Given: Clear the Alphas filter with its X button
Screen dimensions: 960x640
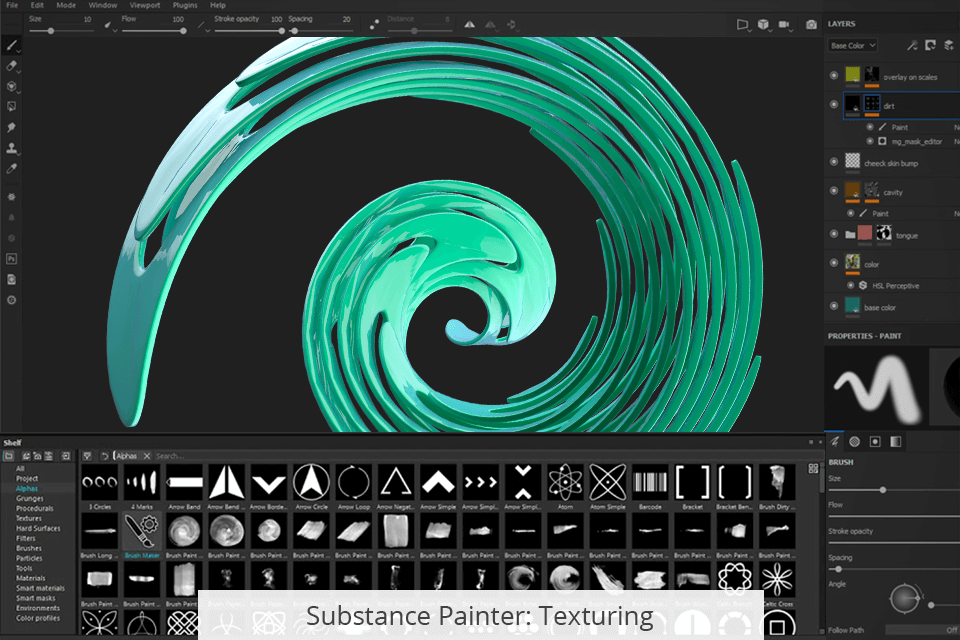Looking at the screenshot, I should coord(145,455).
